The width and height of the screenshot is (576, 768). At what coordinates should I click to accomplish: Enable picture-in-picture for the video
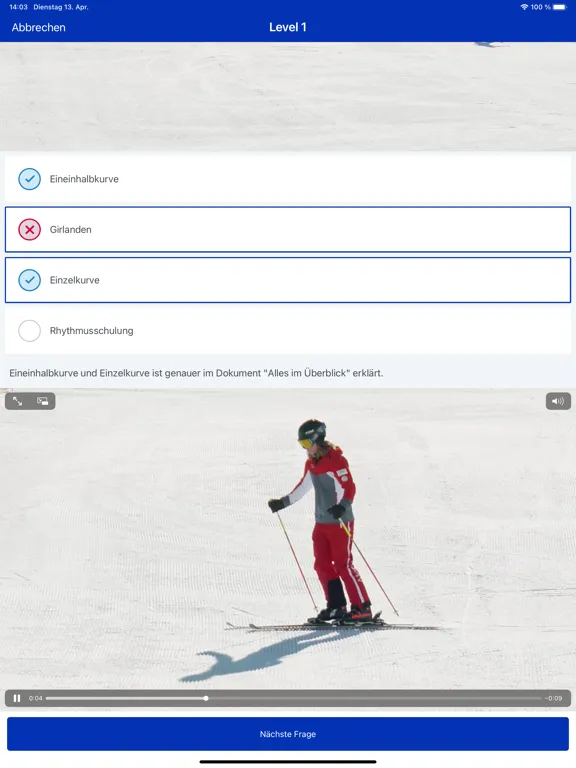43,401
